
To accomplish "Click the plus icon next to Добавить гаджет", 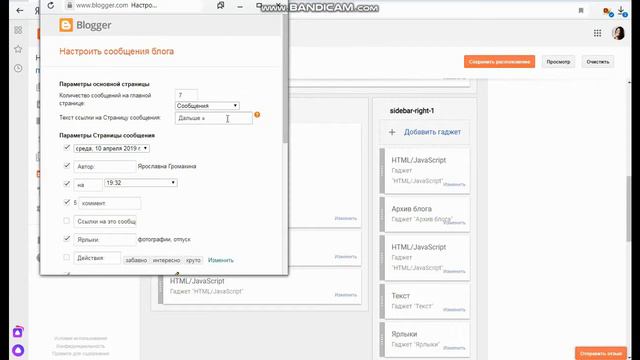I will click(392, 132).
